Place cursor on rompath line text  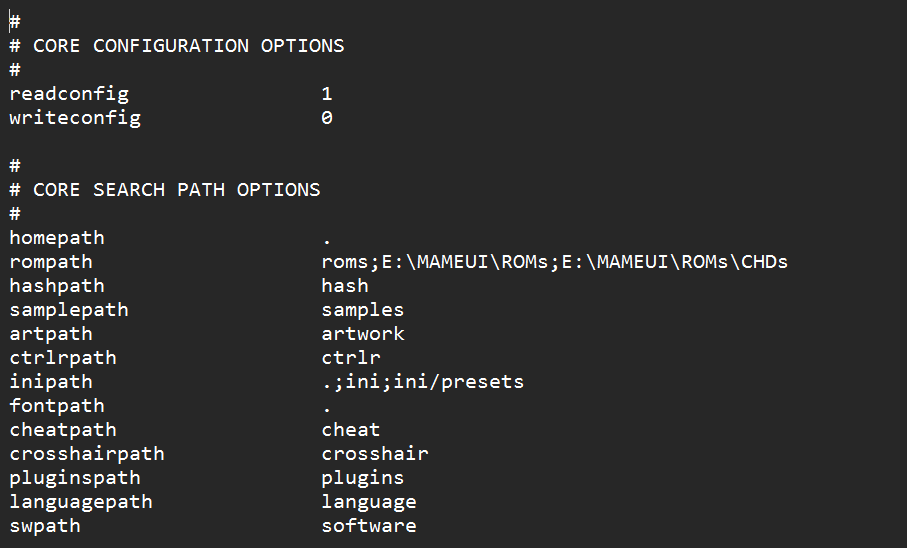click(x=51, y=262)
